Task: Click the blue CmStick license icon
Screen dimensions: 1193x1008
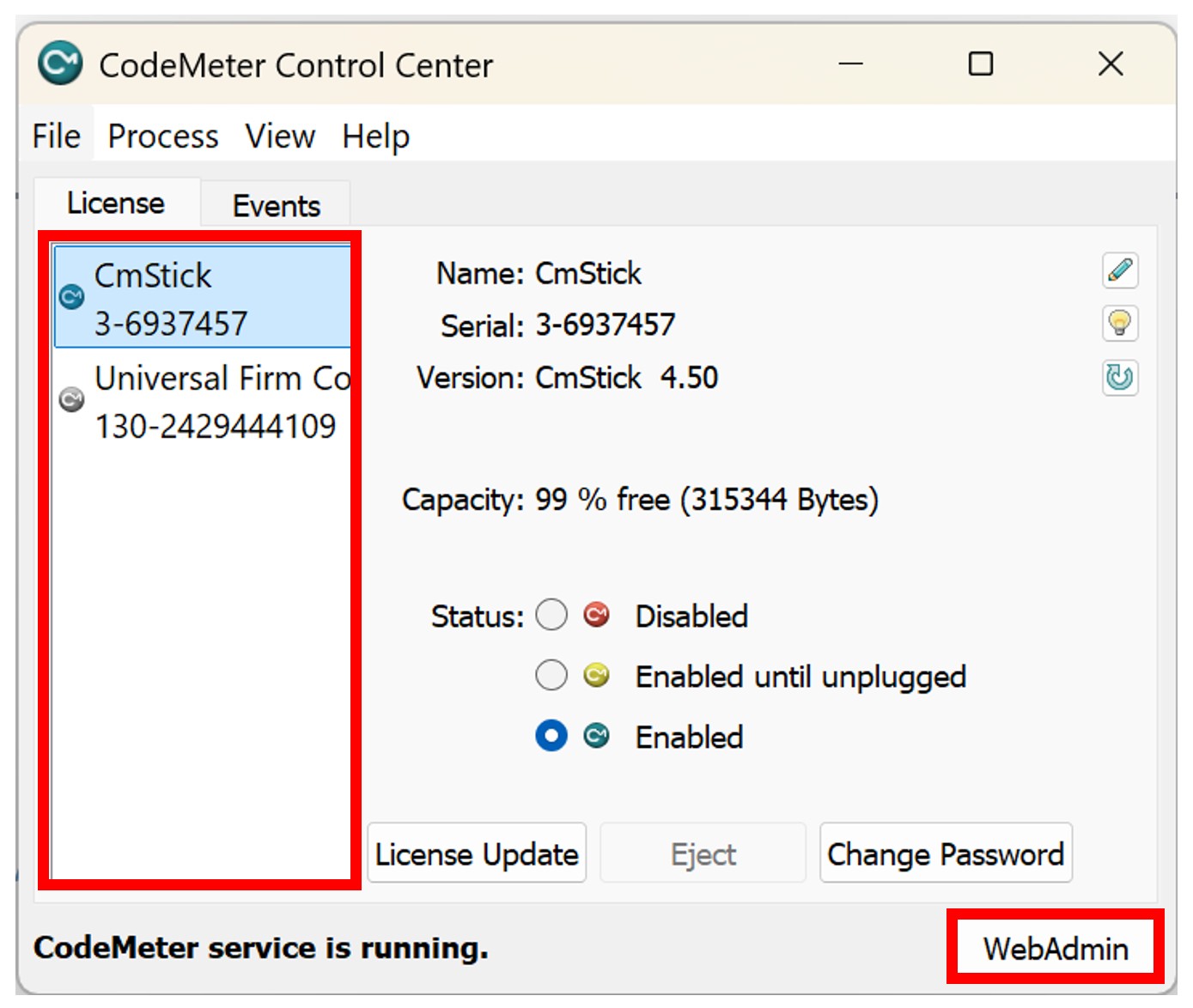Action: [x=71, y=297]
